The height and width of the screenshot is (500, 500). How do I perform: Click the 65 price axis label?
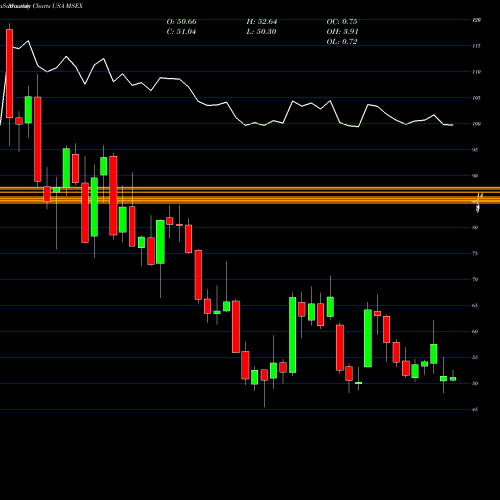pyautogui.click(x=475, y=305)
